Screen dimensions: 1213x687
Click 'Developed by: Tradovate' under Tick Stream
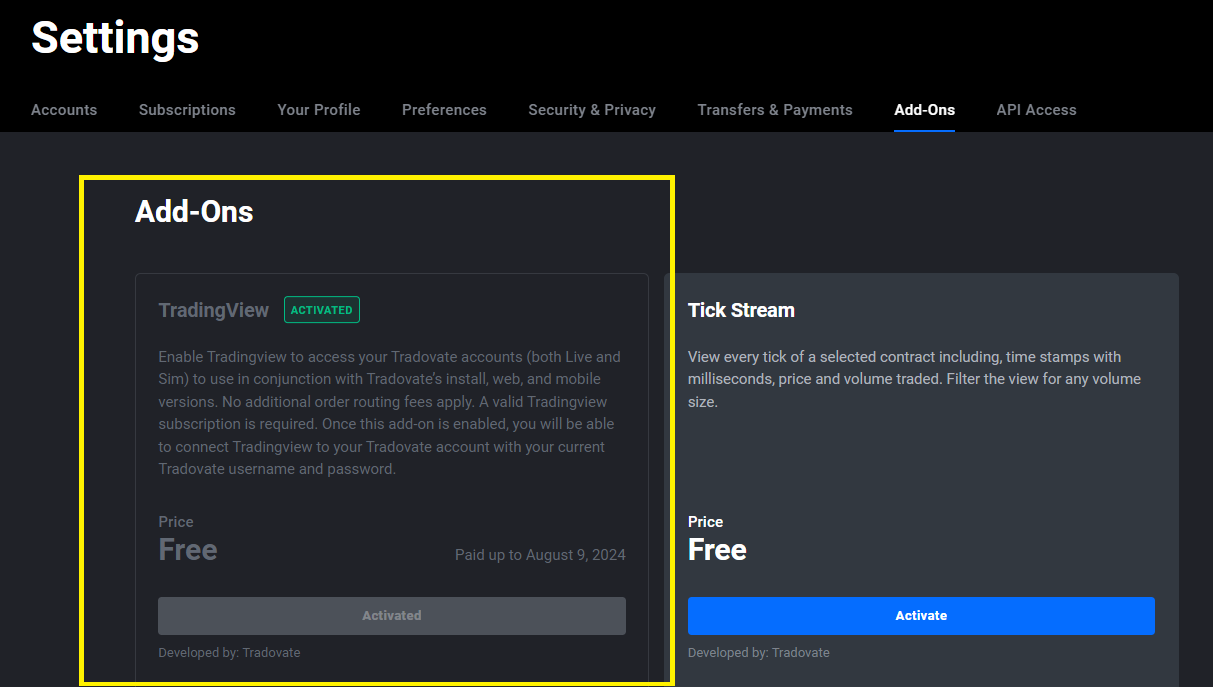pos(759,652)
